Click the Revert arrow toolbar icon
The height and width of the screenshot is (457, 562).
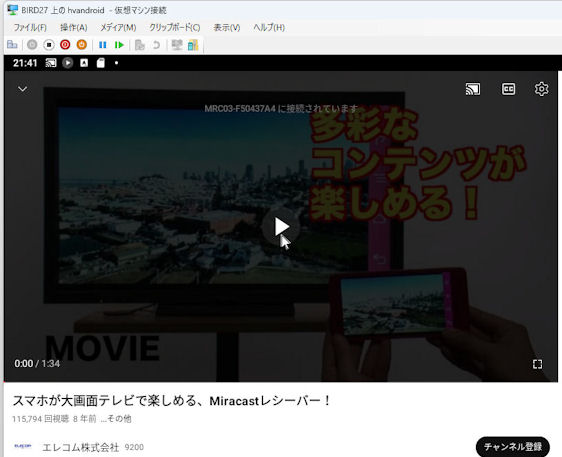(x=156, y=45)
